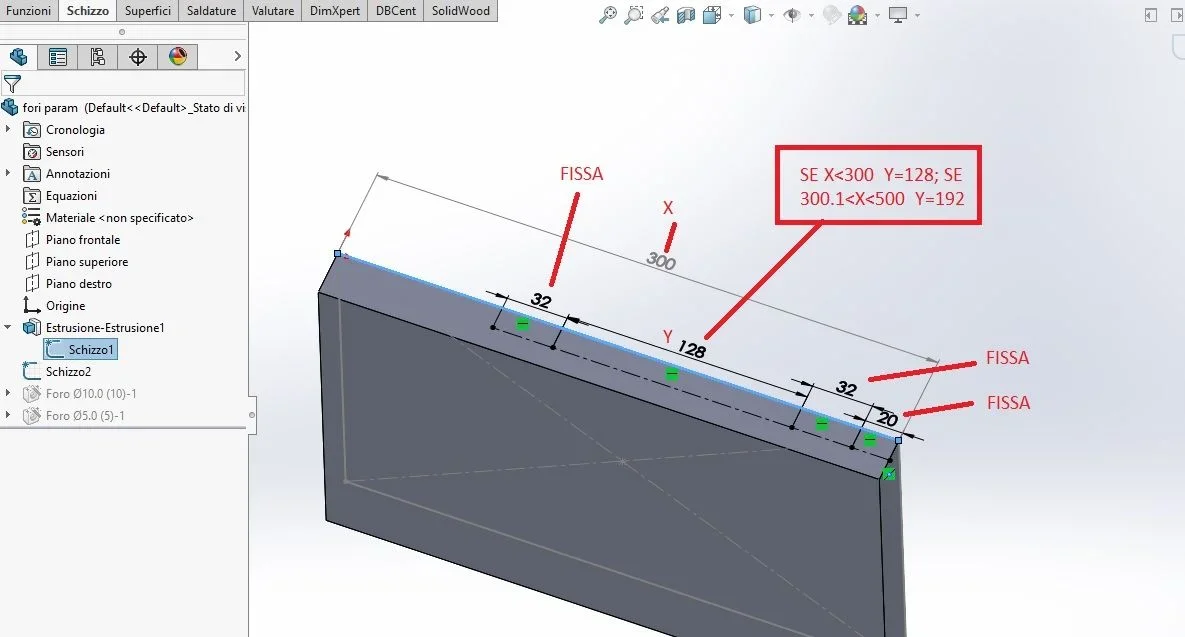Click the filter funnel icon
The image size is (1185, 637).
point(12,83)
